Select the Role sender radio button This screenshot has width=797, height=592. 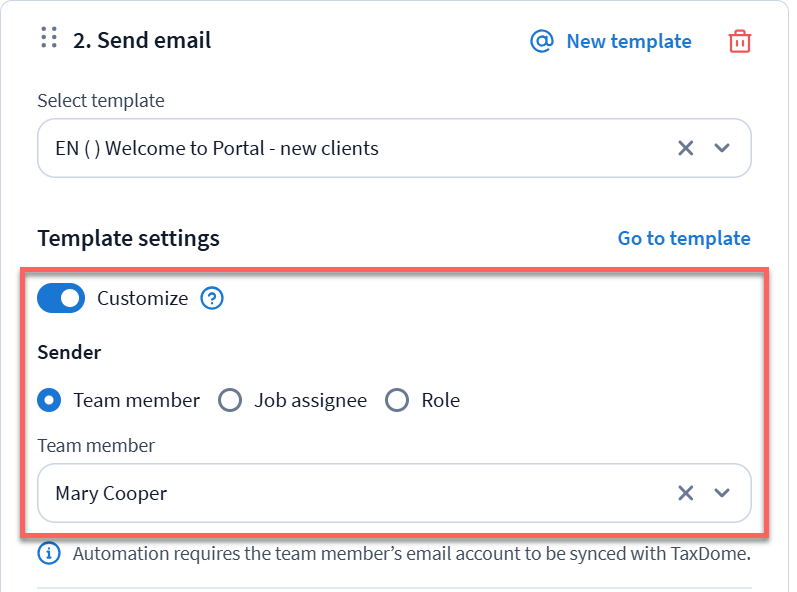click(x=398, y=400)
